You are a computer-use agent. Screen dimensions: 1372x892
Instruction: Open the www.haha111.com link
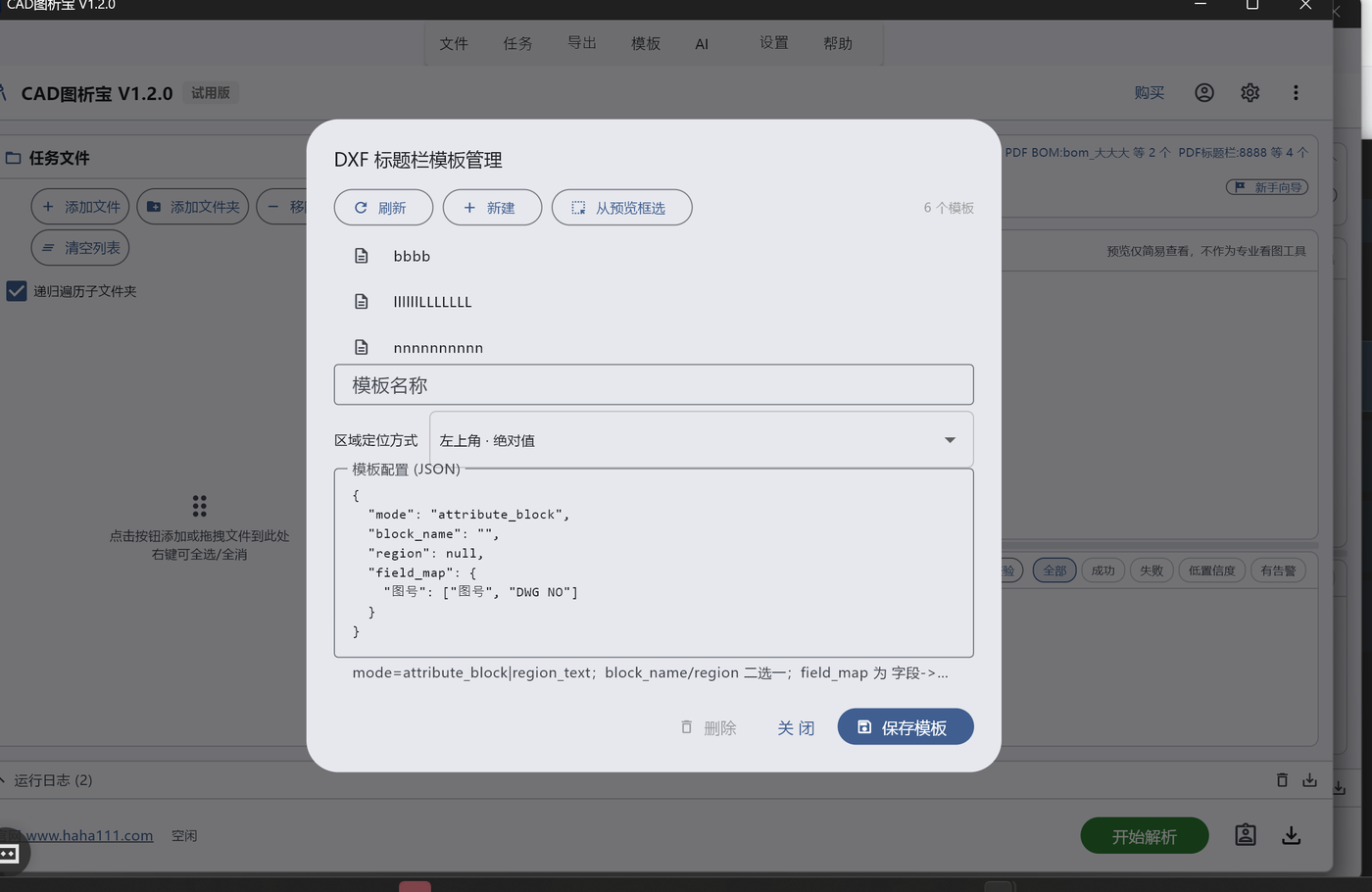89,836
